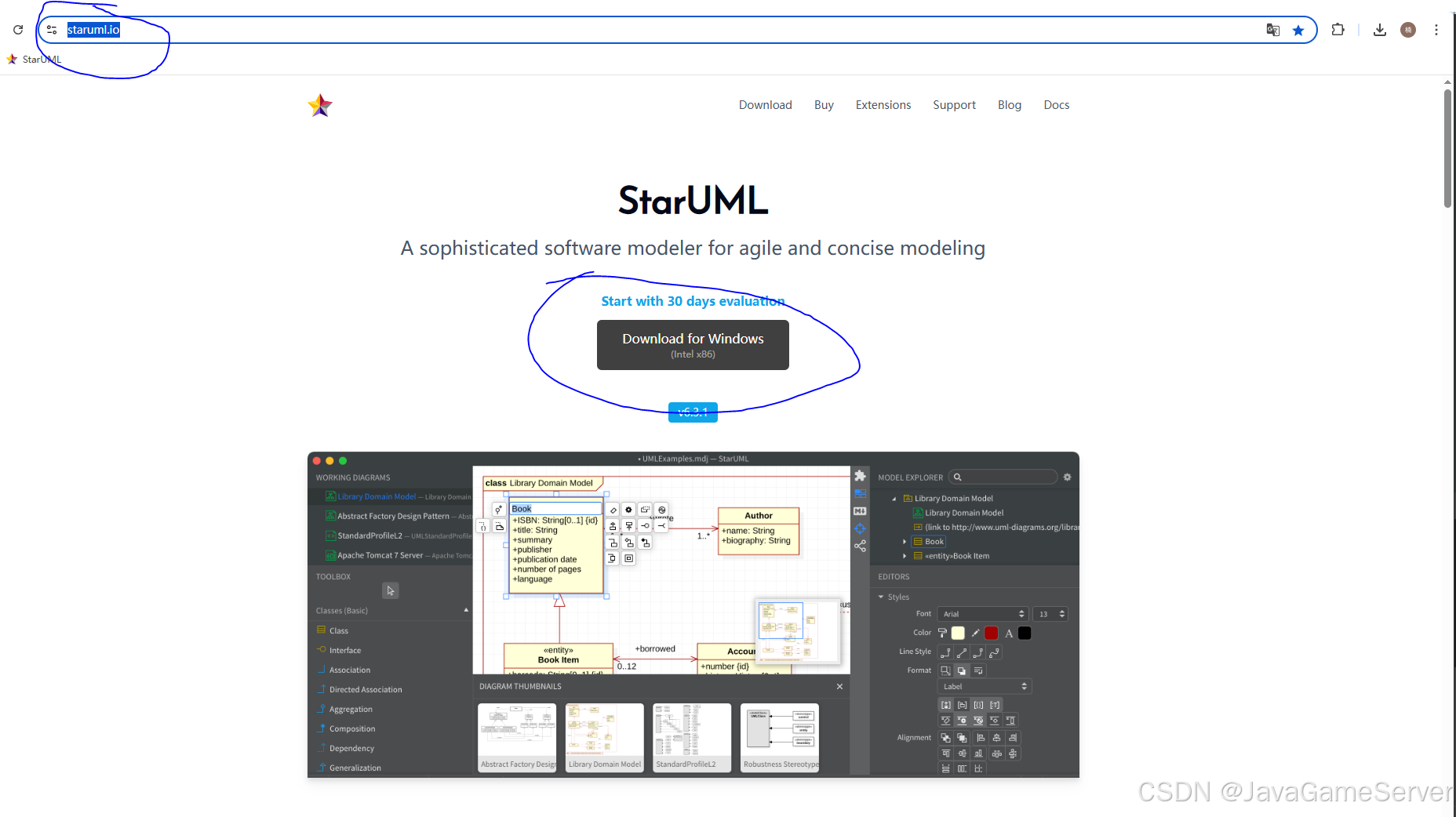Click the page vertical scrollbar thumb
The image size is (1456, 817).
1447,148
